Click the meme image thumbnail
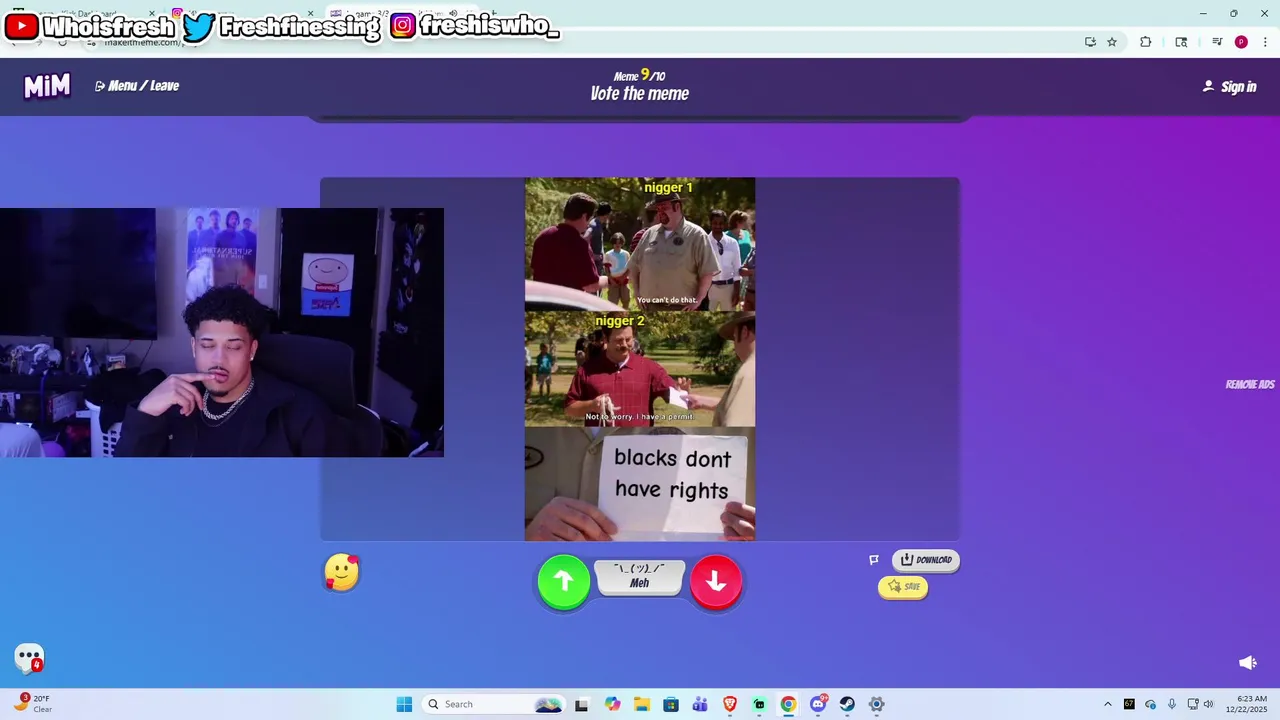Screen dimensions: 1280x720 [640, 359]
